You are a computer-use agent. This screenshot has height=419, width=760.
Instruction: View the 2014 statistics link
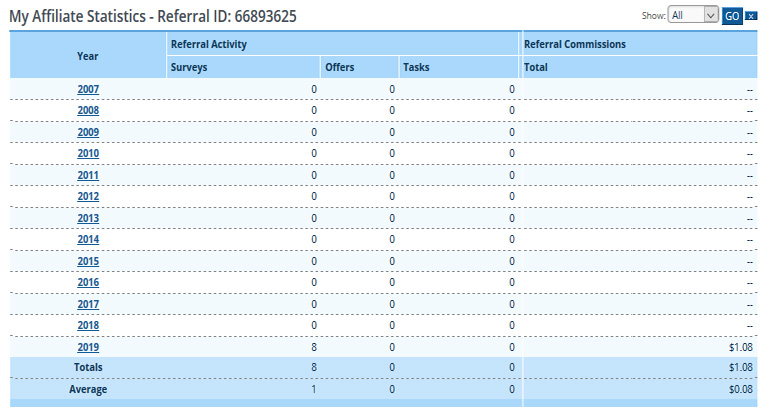click(88, 239)
